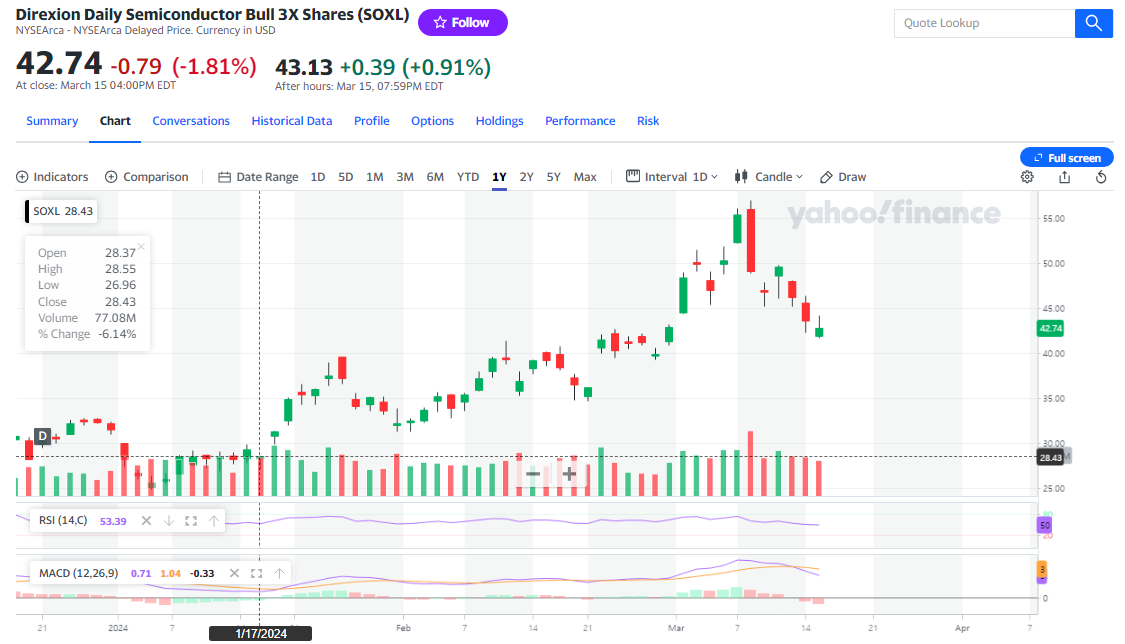Click the MACD (12,26,9) indicator label
The height and width of the screenshot is (644, 1125).
[79, 573]
